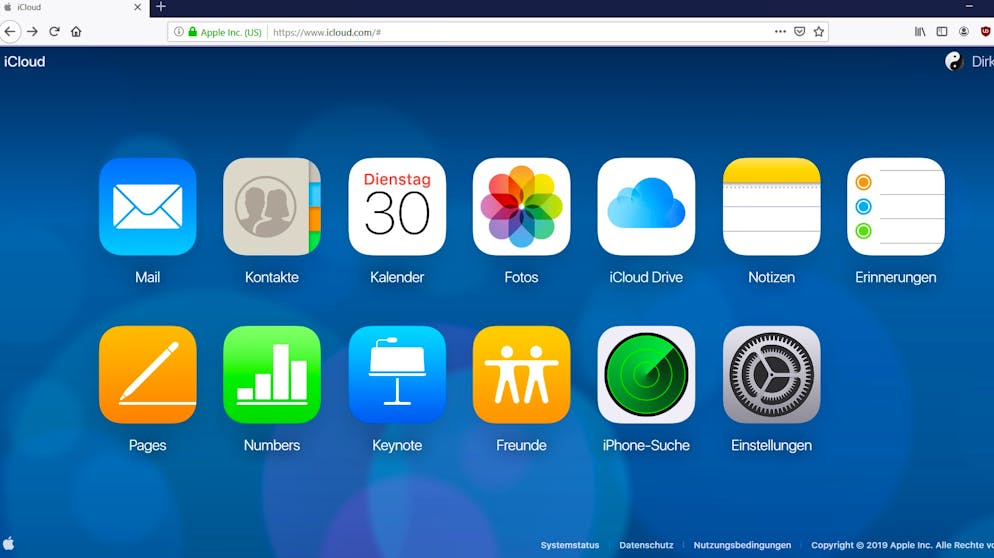Click the browser forward arrow
Screen dimensions: 994x558
coord(32,31)
